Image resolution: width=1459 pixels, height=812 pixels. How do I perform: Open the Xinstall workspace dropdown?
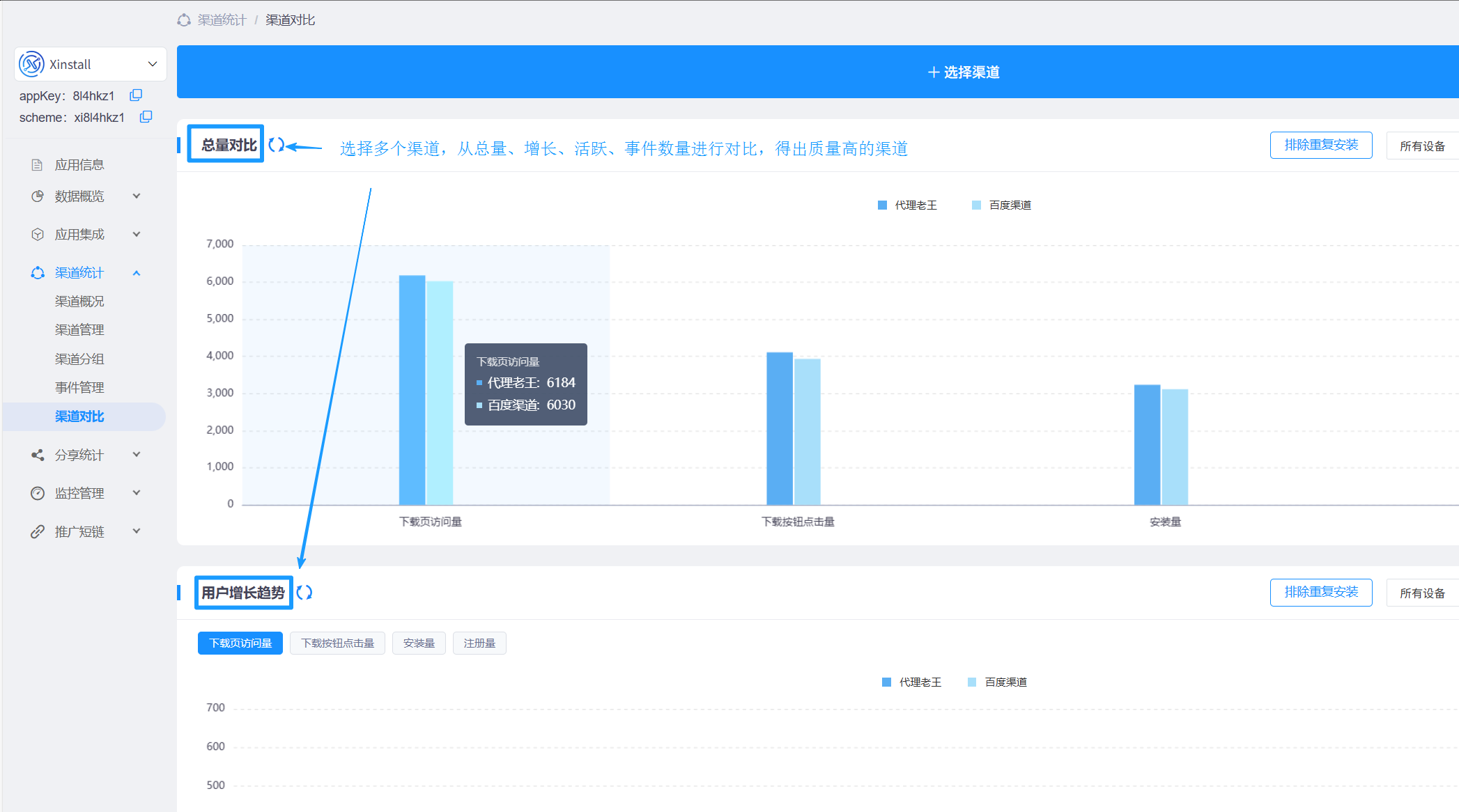(x=153, y=63)
